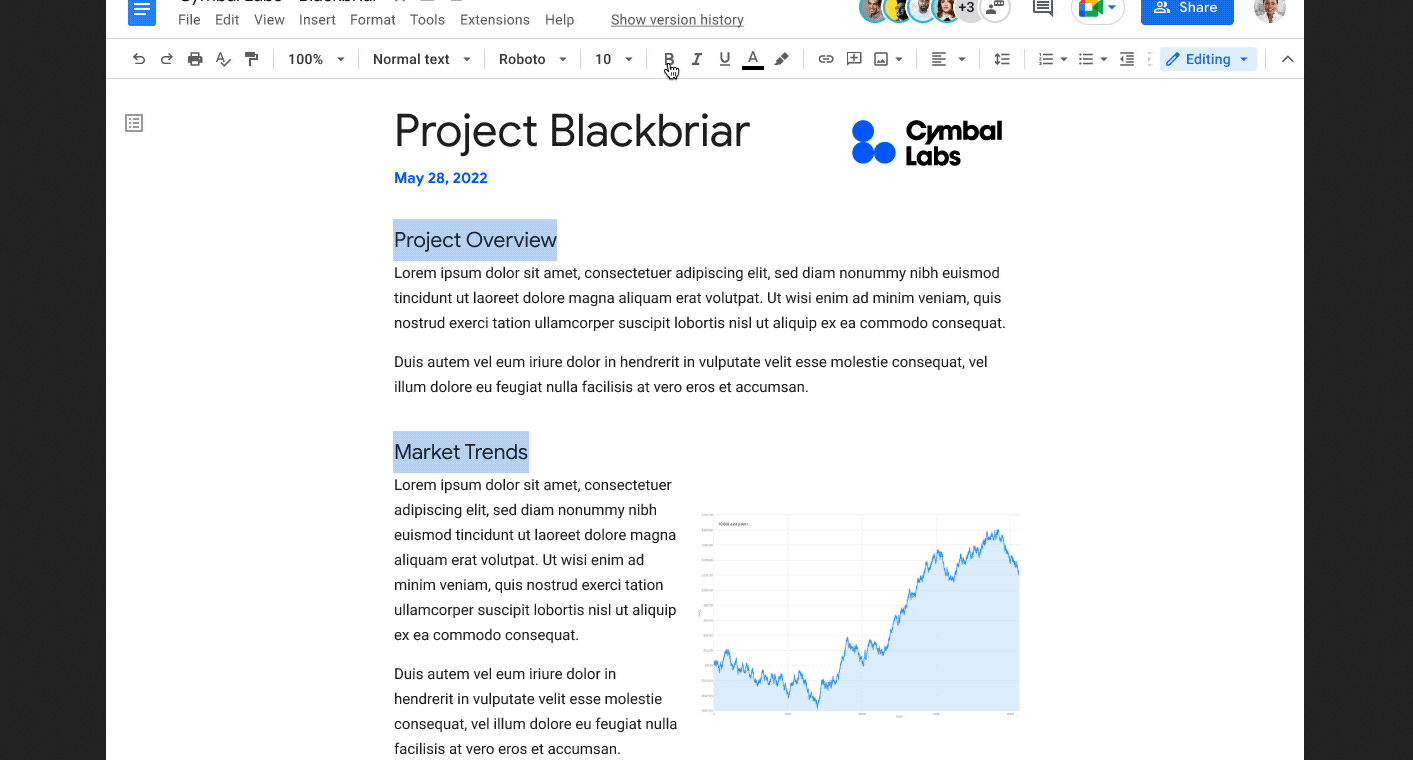Open the Roboto font dropdown
This screenshot has height=760, width=1413.
[533, 59]
